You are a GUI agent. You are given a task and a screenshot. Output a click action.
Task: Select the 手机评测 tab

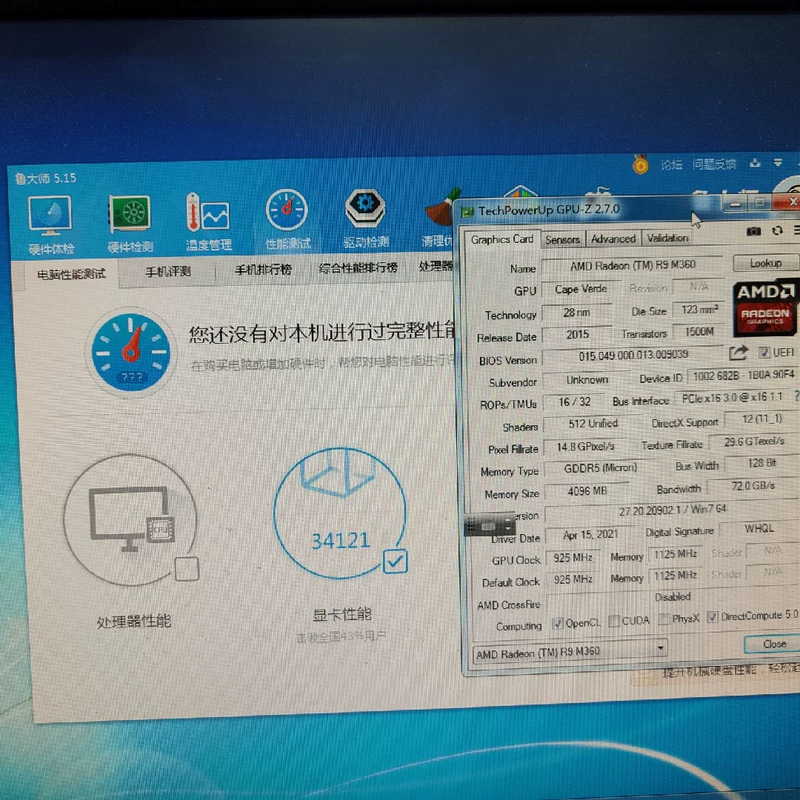coord(168,271)
